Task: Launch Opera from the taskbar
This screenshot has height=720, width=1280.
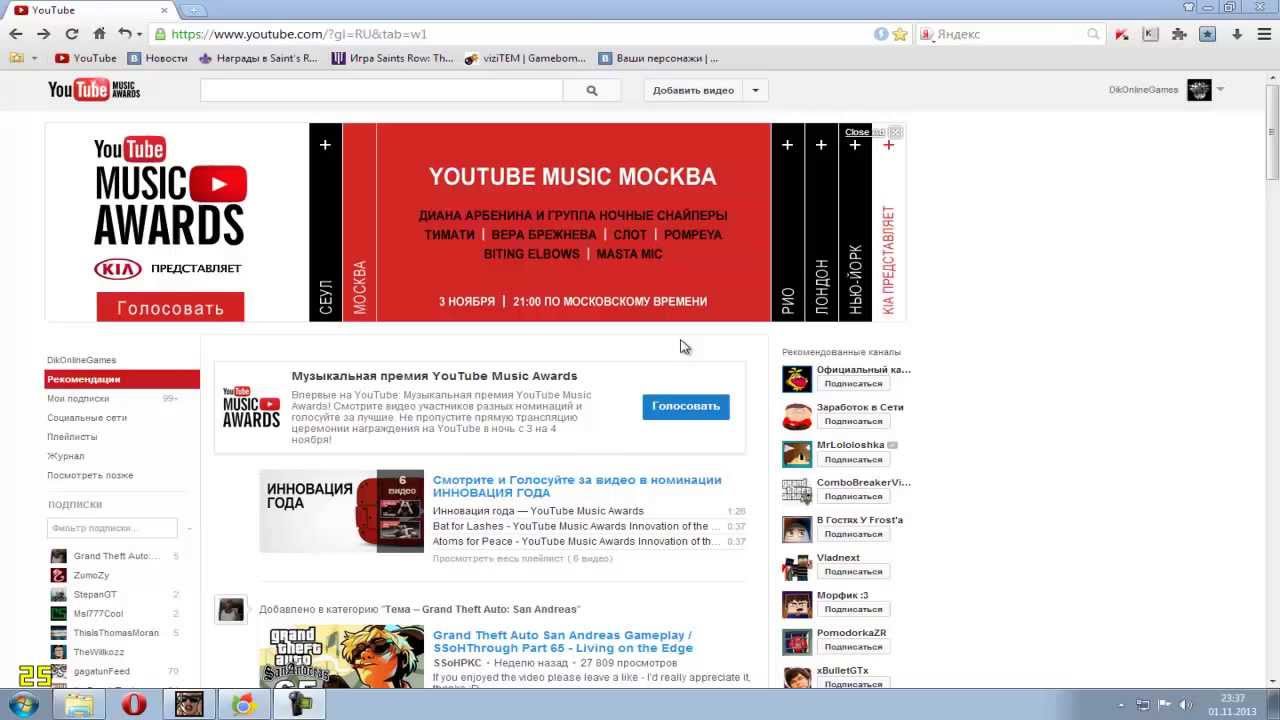Action: pyautogui.click(x=134, y=704)
